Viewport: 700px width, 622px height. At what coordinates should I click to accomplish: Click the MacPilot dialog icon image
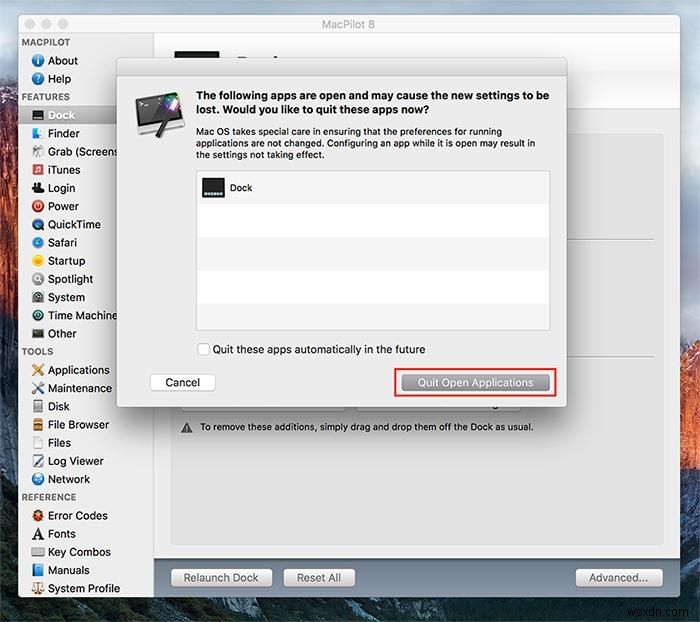[160, 114]
